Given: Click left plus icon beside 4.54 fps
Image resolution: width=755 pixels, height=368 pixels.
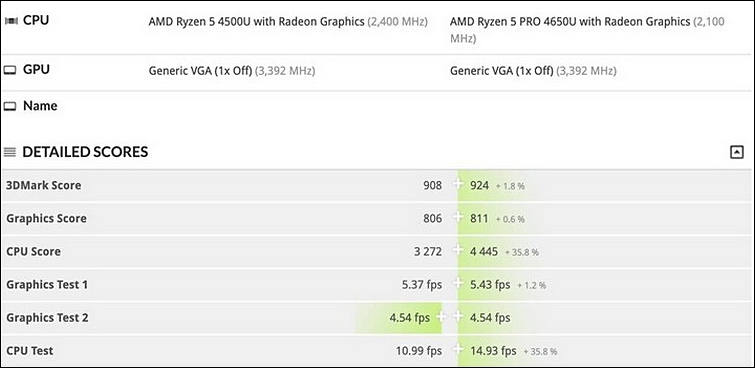Looking at the screenshot, I should pyautogui.click(x=441, y=317).
